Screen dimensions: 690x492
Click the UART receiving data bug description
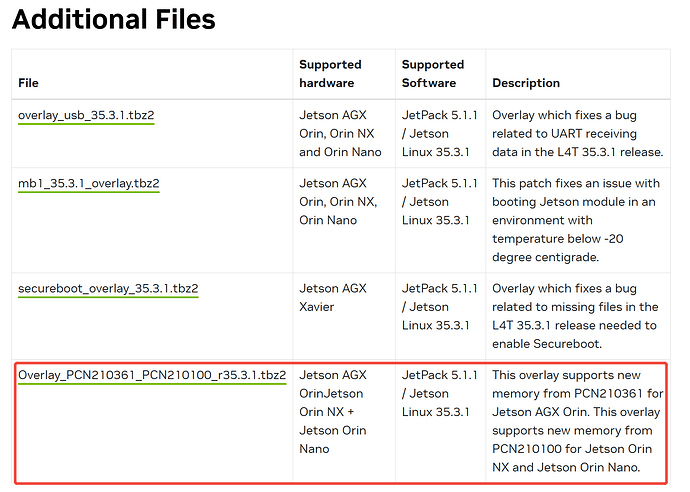577,133
